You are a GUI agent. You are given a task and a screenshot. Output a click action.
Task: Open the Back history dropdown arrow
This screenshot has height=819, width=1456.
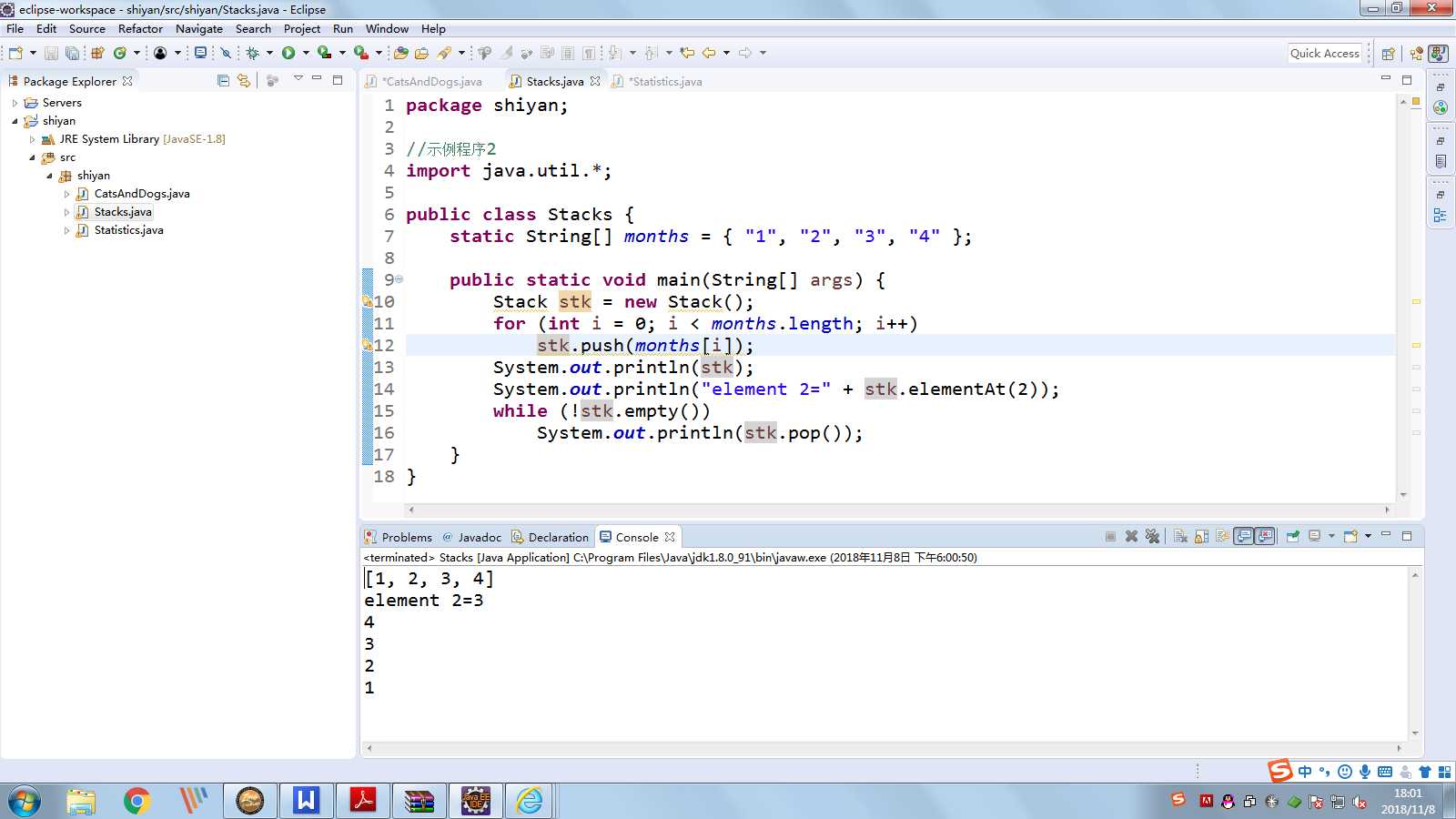coord(726,53)
